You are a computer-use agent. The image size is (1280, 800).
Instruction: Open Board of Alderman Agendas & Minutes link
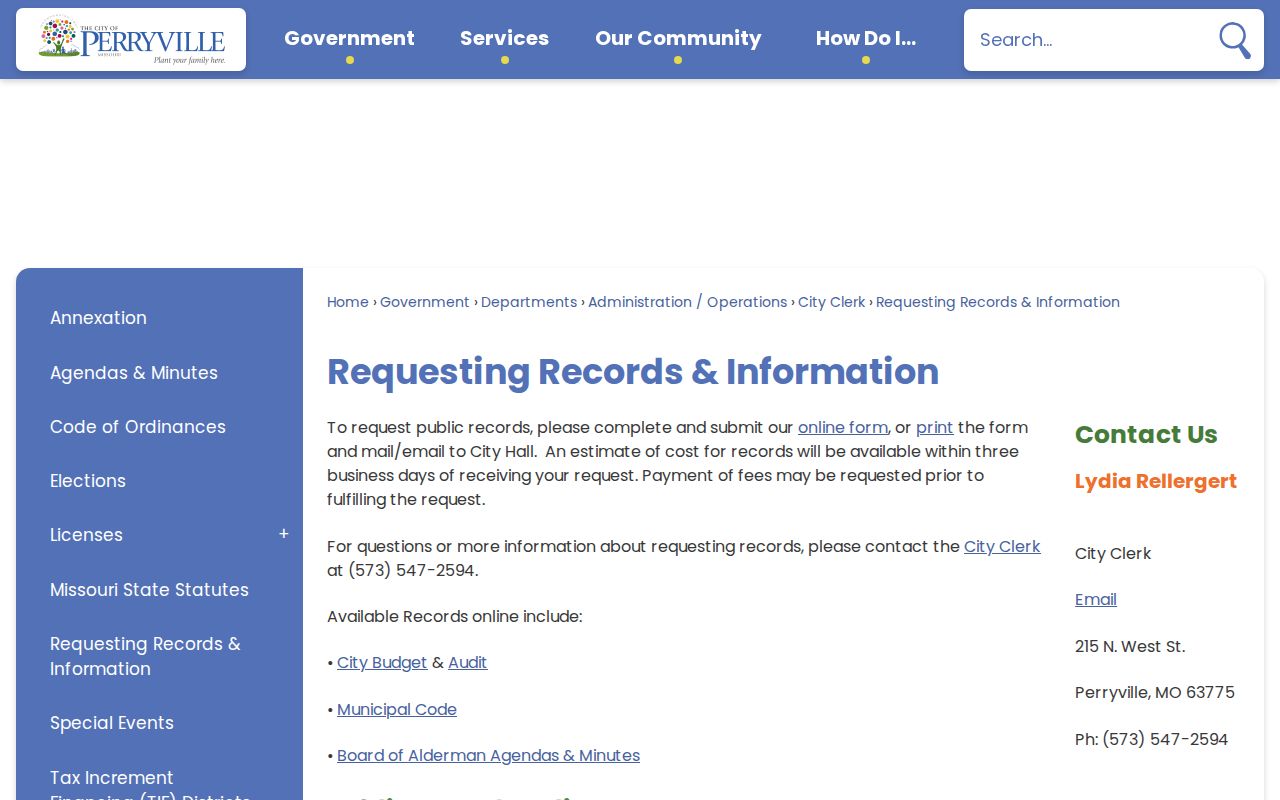(488, 755)
